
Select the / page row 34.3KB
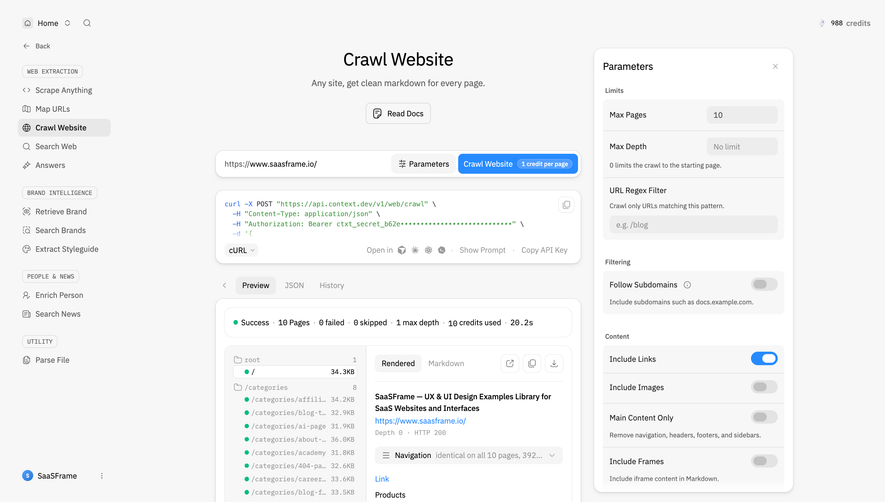point(295,372)
